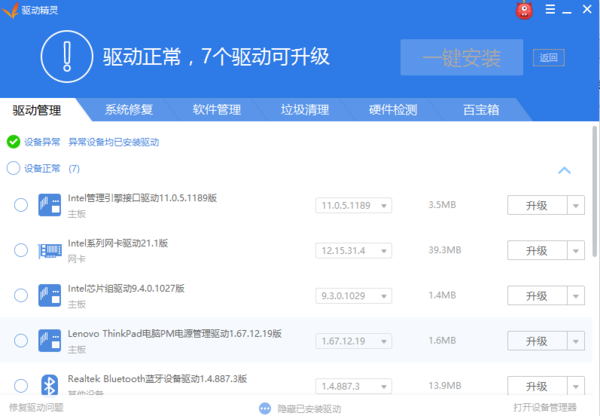
Task: Switch to the 硬件检测 tab
Action: [393, 110]
